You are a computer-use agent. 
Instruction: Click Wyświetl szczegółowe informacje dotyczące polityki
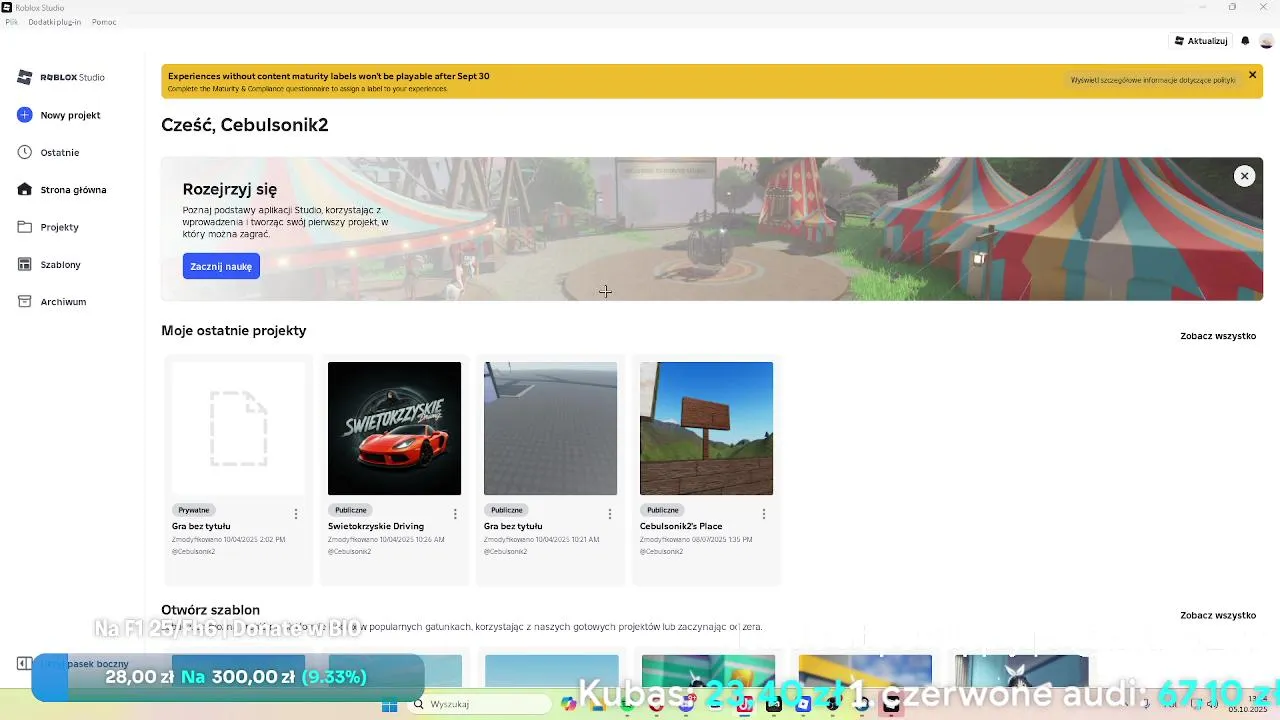point(1153,80)
